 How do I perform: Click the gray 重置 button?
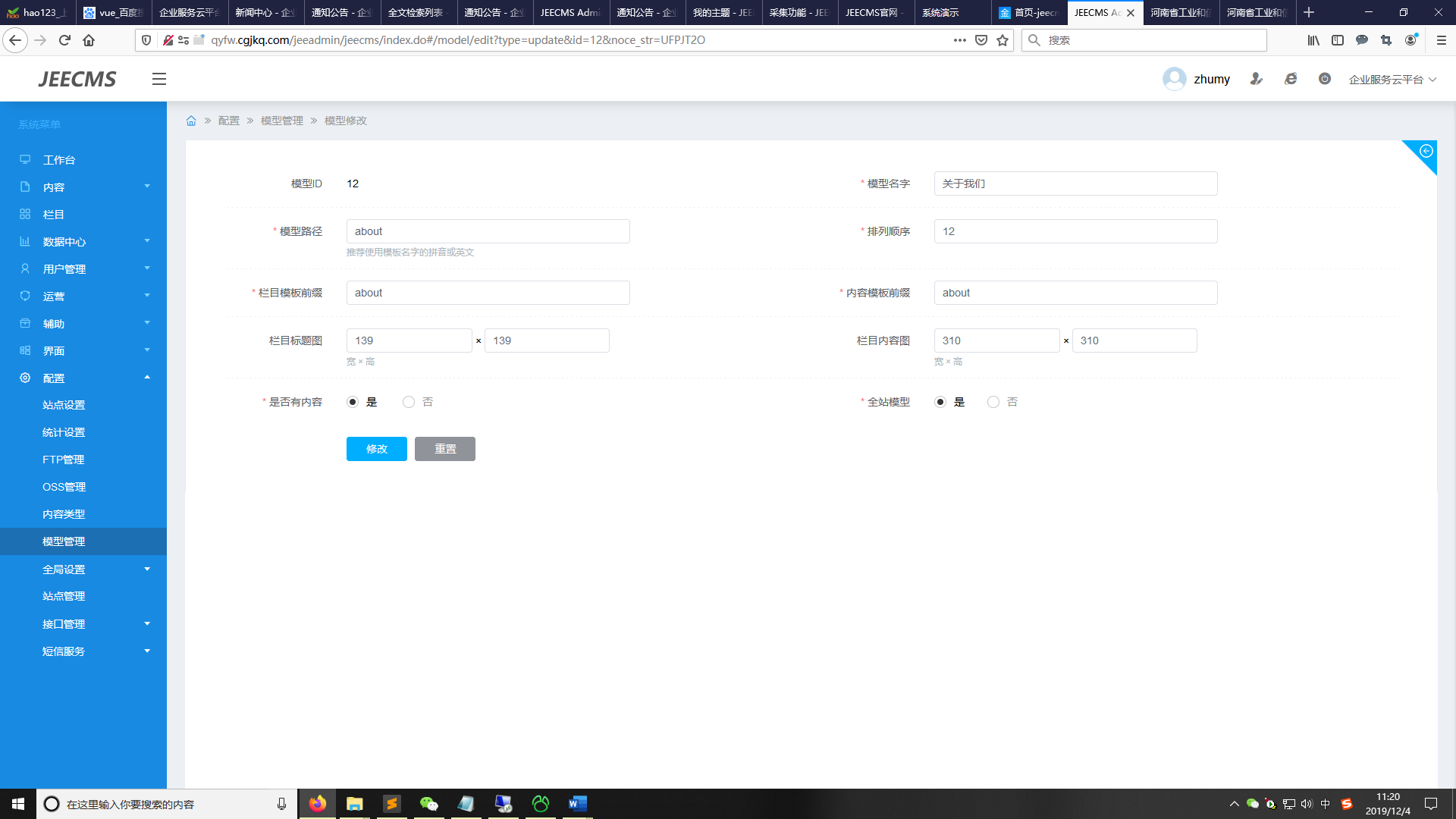pyautogui.click(x=444, y=449)
